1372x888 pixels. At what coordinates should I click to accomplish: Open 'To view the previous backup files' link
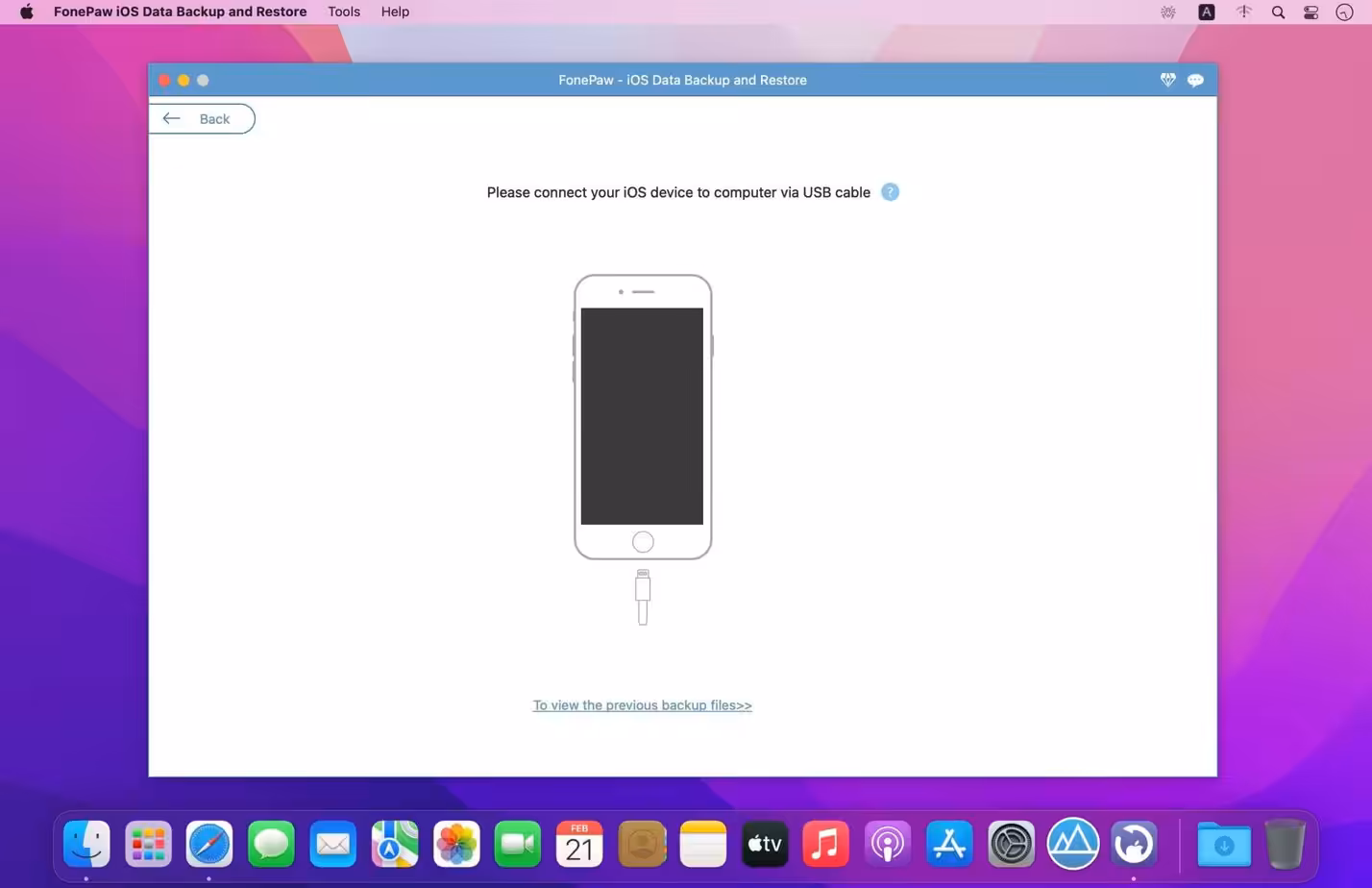(x=642, y=705)
